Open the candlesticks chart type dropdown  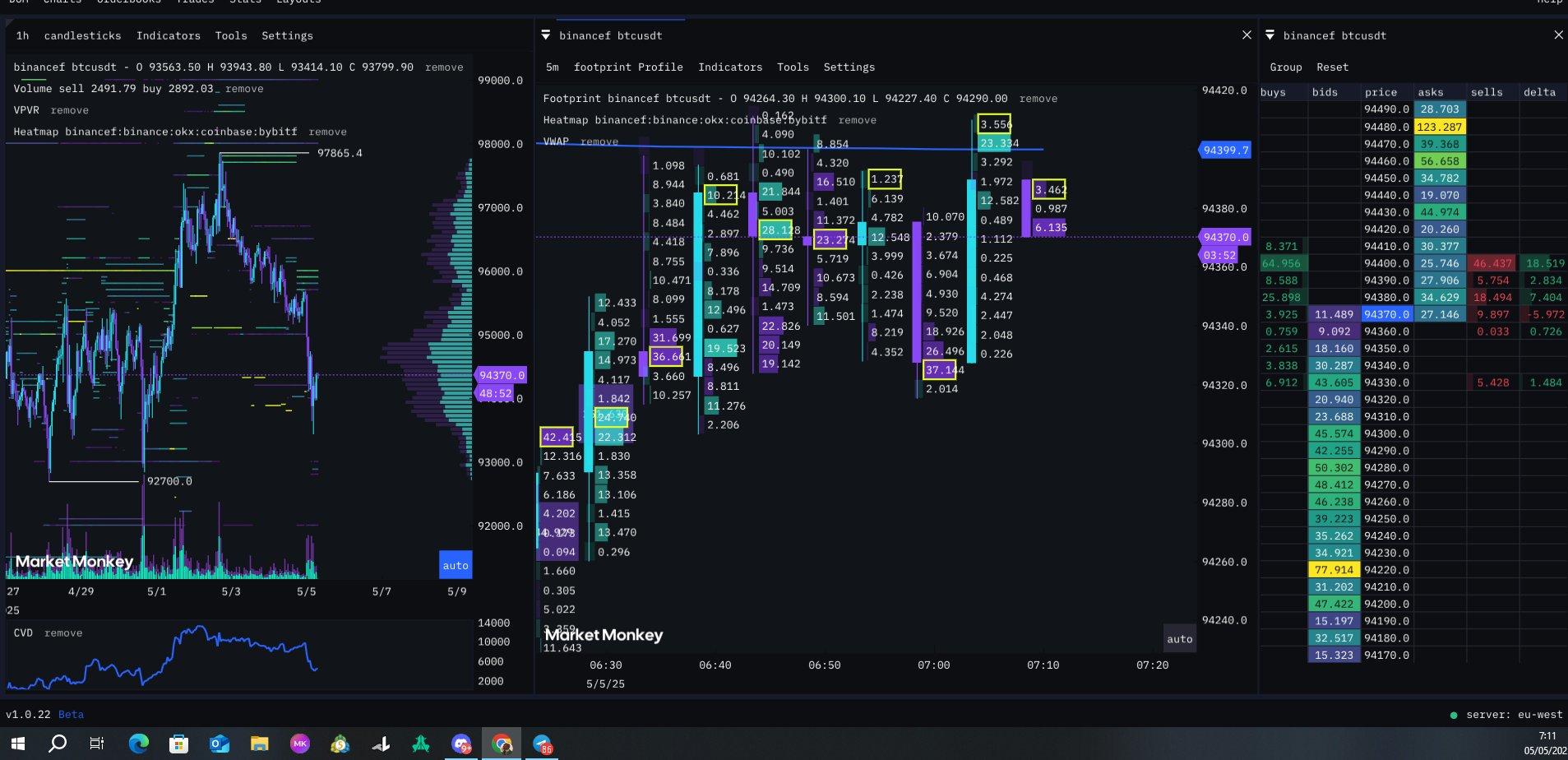[82, 35]
